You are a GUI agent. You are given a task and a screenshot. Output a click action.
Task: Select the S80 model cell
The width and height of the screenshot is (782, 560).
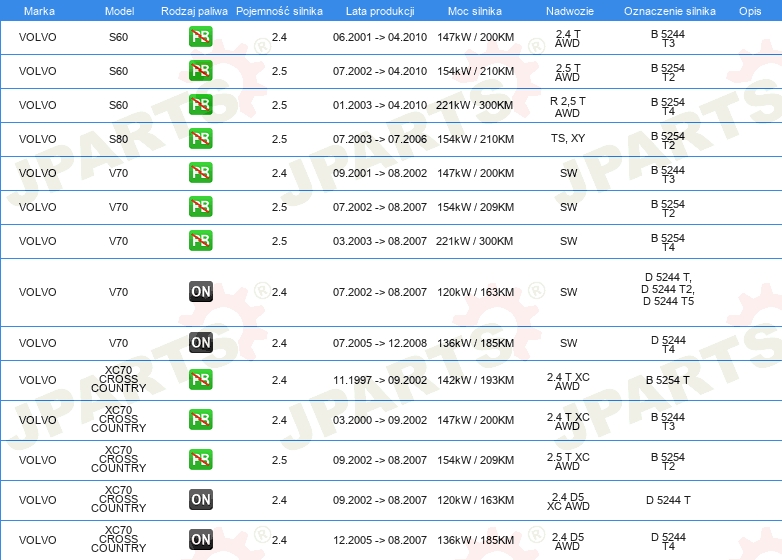[119, 139]
